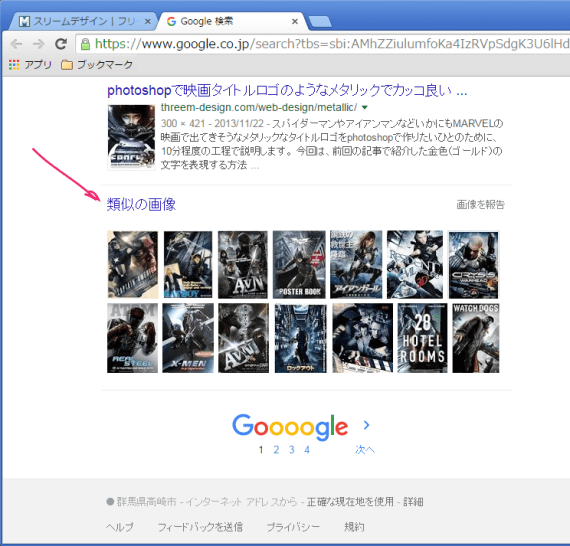This screenshot has width=570, height=546.
Task: Open the プライバシー privacy footer link
Action: tap(293, 527)
